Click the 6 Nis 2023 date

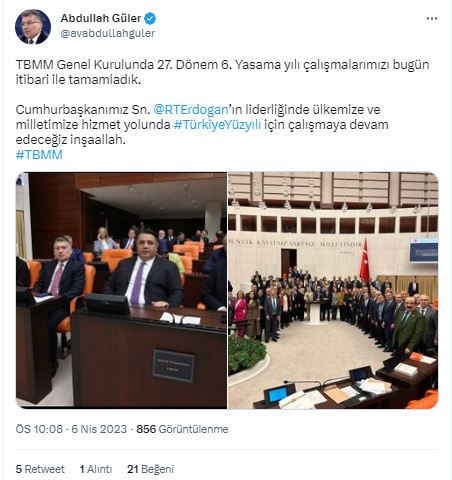99,429
